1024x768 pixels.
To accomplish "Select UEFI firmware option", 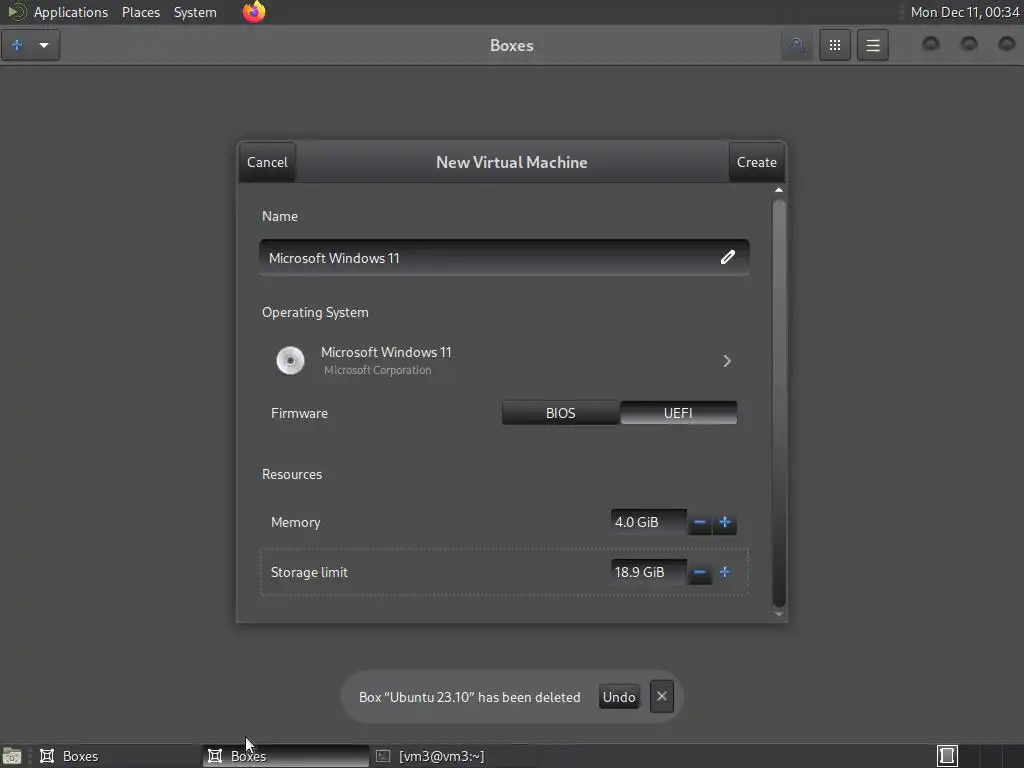I will (x=678, y=413).
